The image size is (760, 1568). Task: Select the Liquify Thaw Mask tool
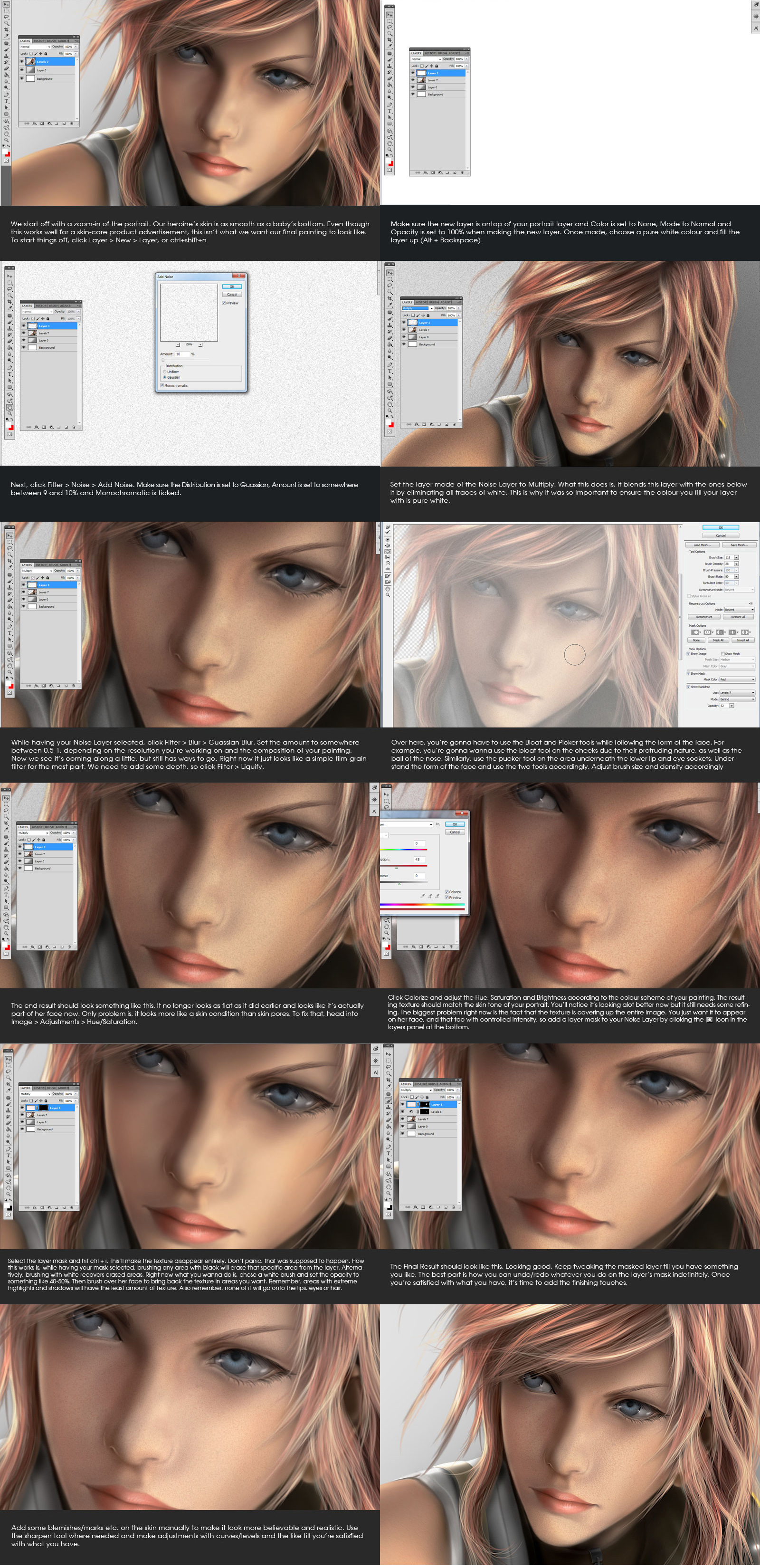[388, 582]
